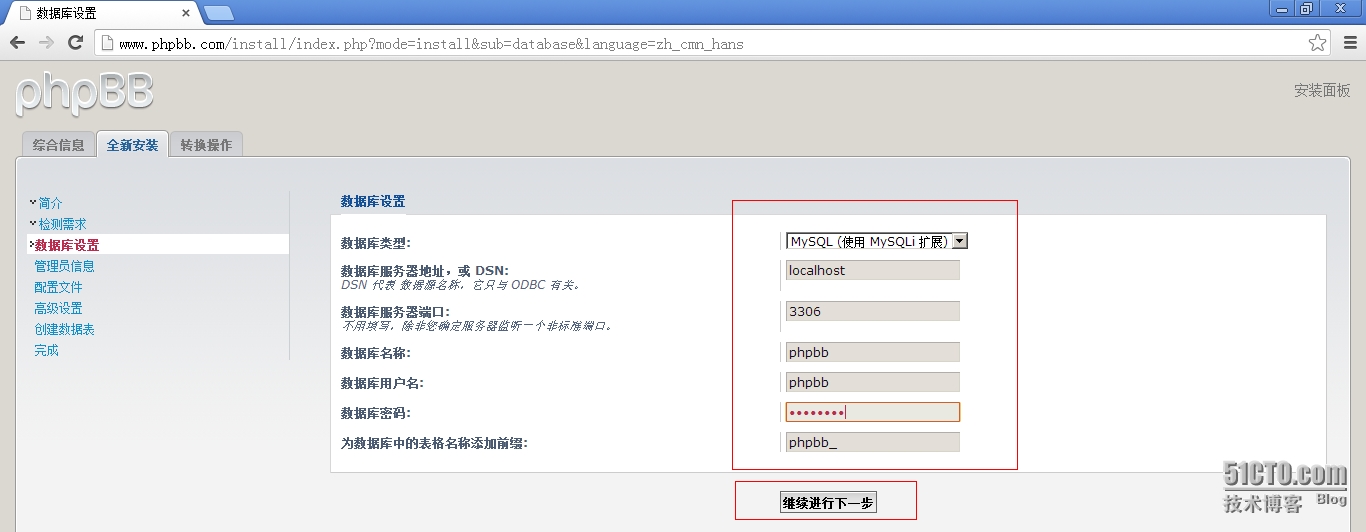Close the 数据库设置 browser tab
The width and height of the screenshot is (1366, 532).
(188, 13)
